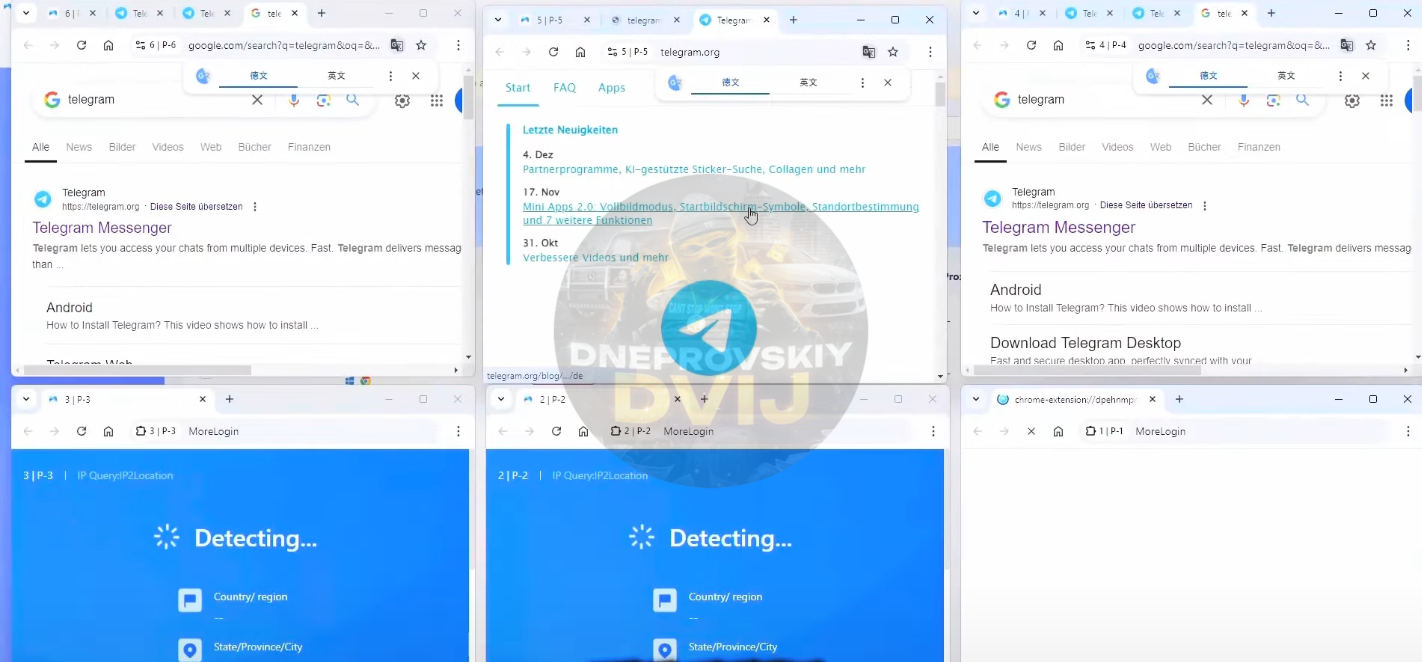Image resolution: width=1422 pixels, height=662 pixels.
Task: Open Google apps grid in P-4 window
Action: (1387, 100)
